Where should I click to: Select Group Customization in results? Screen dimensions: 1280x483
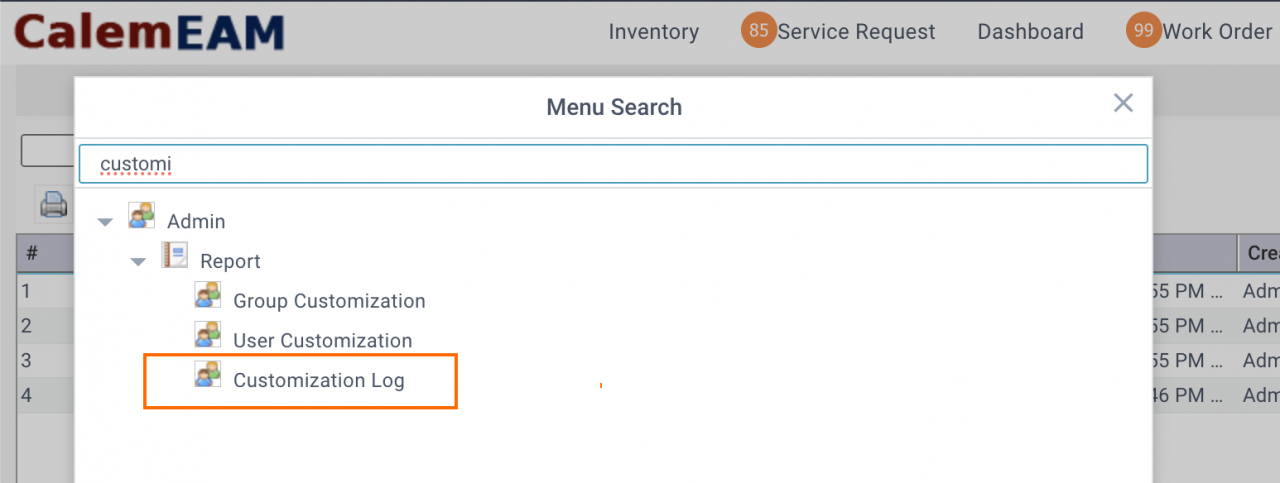click(x=329, y=301)
